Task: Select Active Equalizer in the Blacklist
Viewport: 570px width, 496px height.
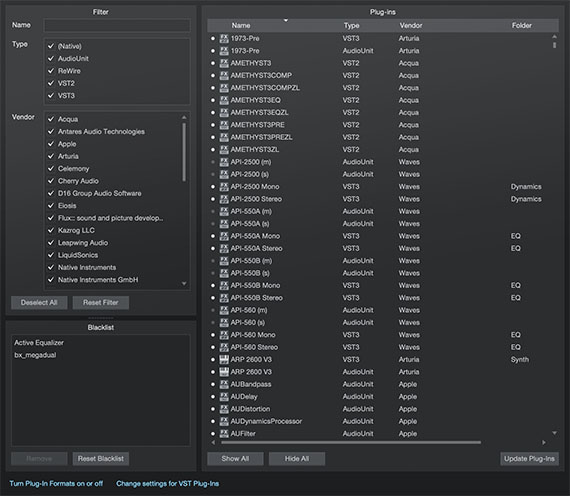Action: (39, 343)
